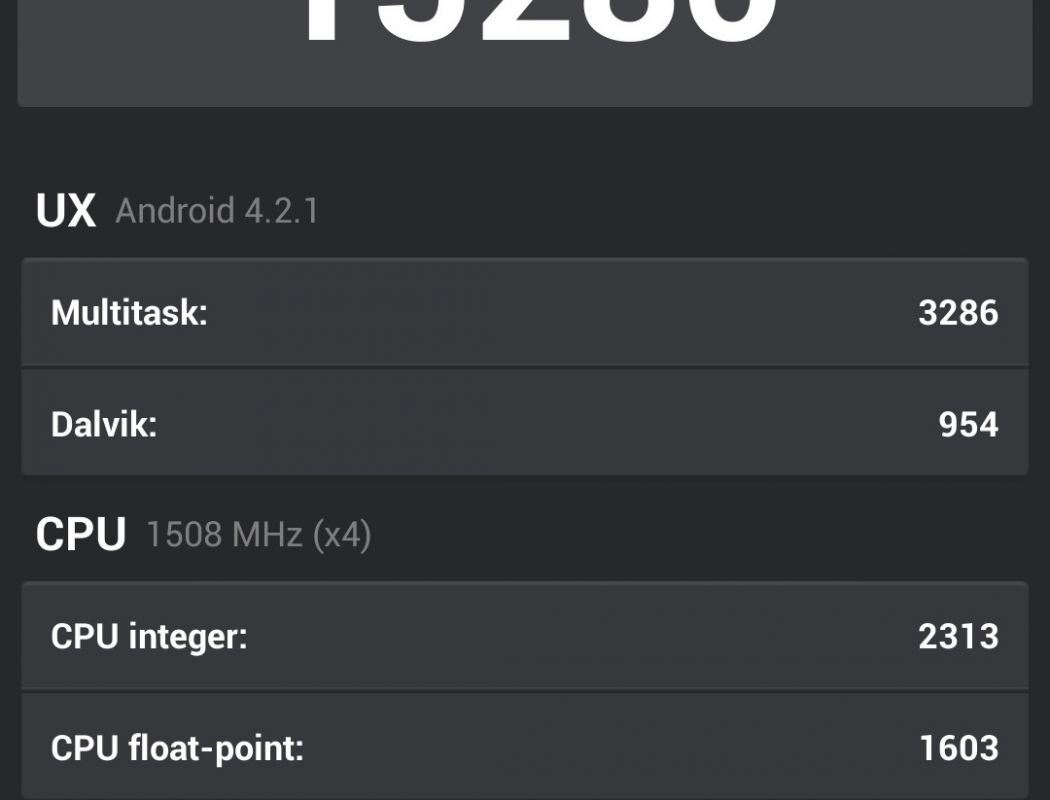Tap empty middle of the Multitask row
This screenshot has height=800, width=1050.
pyautogui.click(x=560, y=313)
